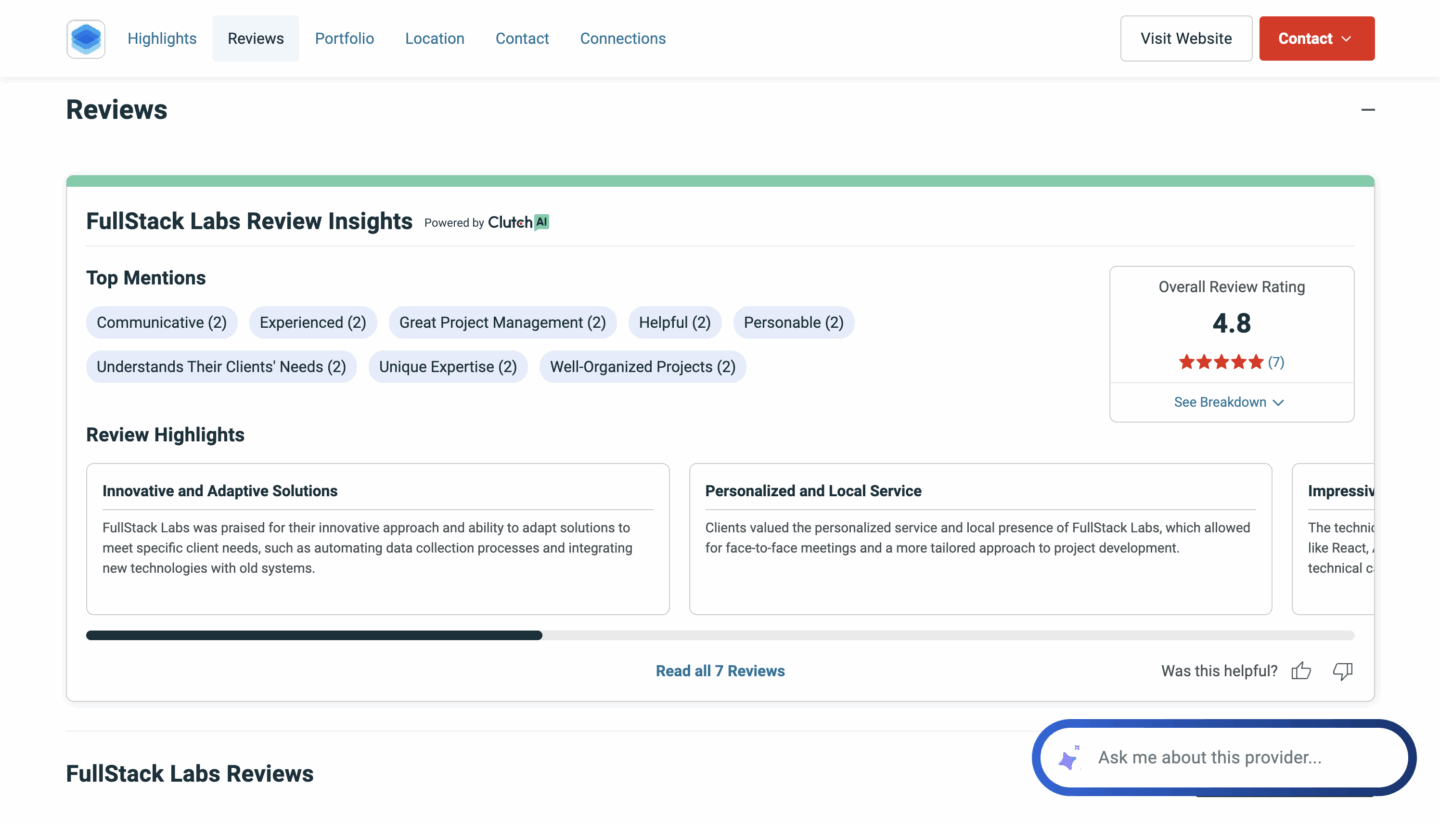Choose the Helpful (2) tag

click(x=675, y=322)
